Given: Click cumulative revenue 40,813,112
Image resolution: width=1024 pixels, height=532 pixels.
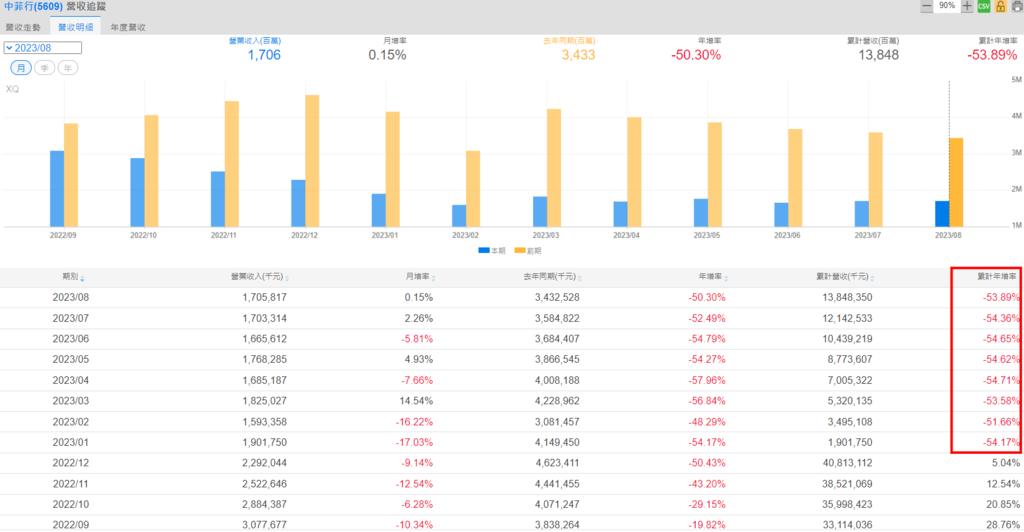Looking at the screenshot, I should pos(847,463).
